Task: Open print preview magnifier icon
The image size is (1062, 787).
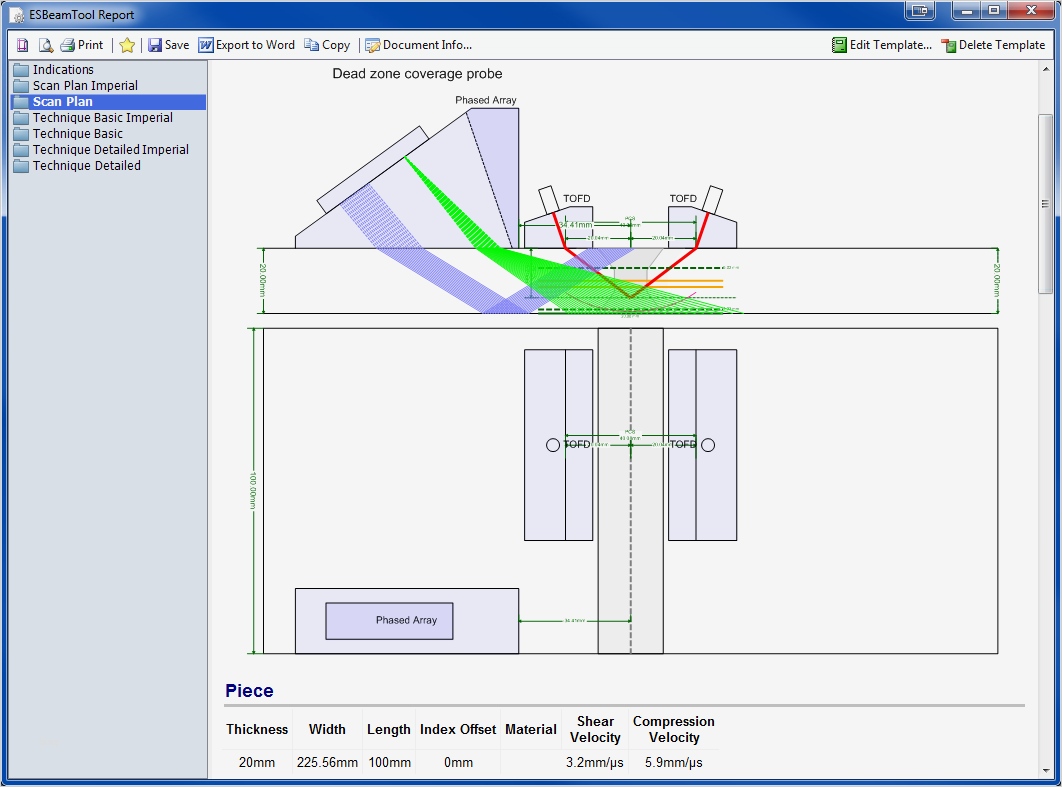Action: coord(45,45)
